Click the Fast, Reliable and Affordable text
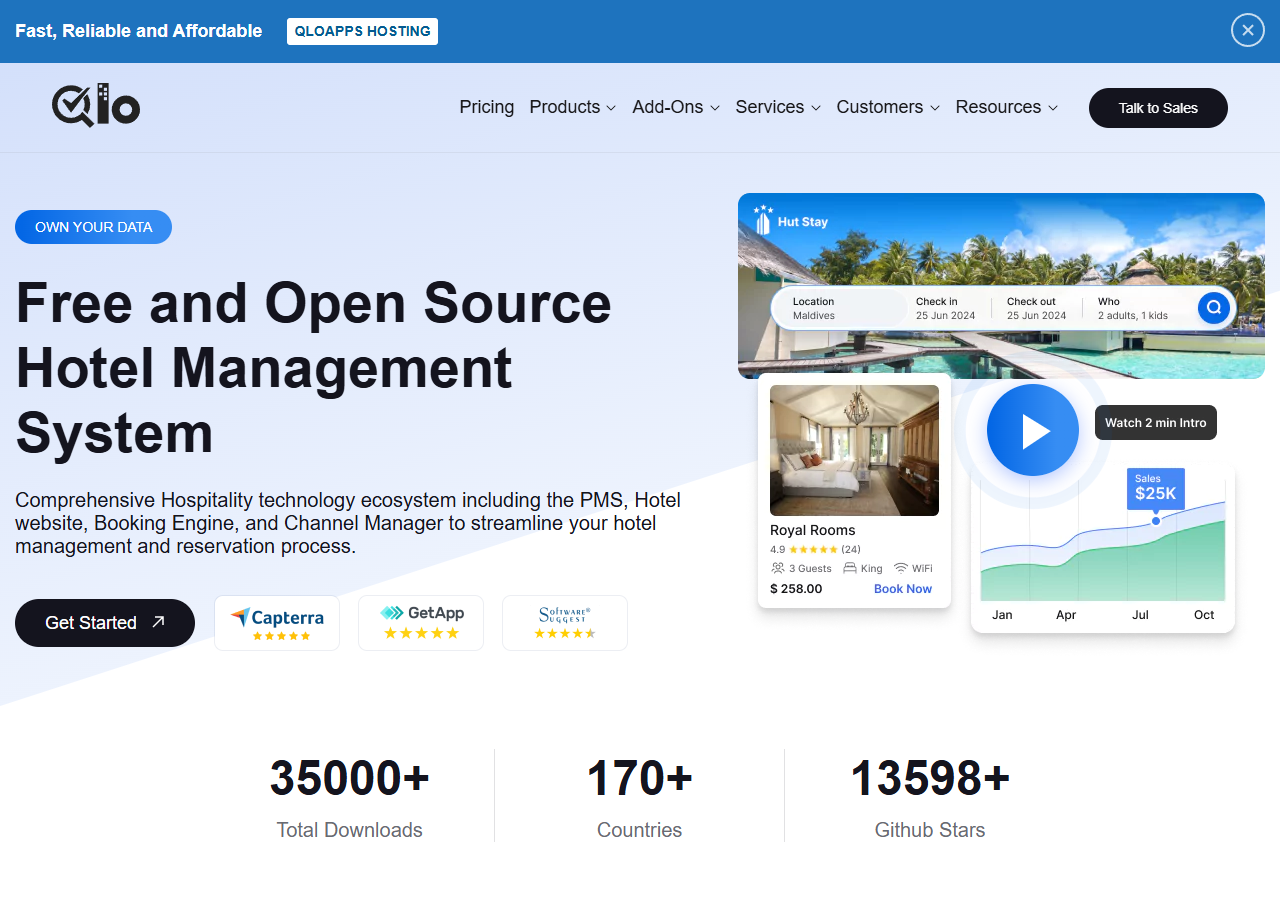Image resolution: width=1280 pixels, height=900 pixels. (139, 31)
